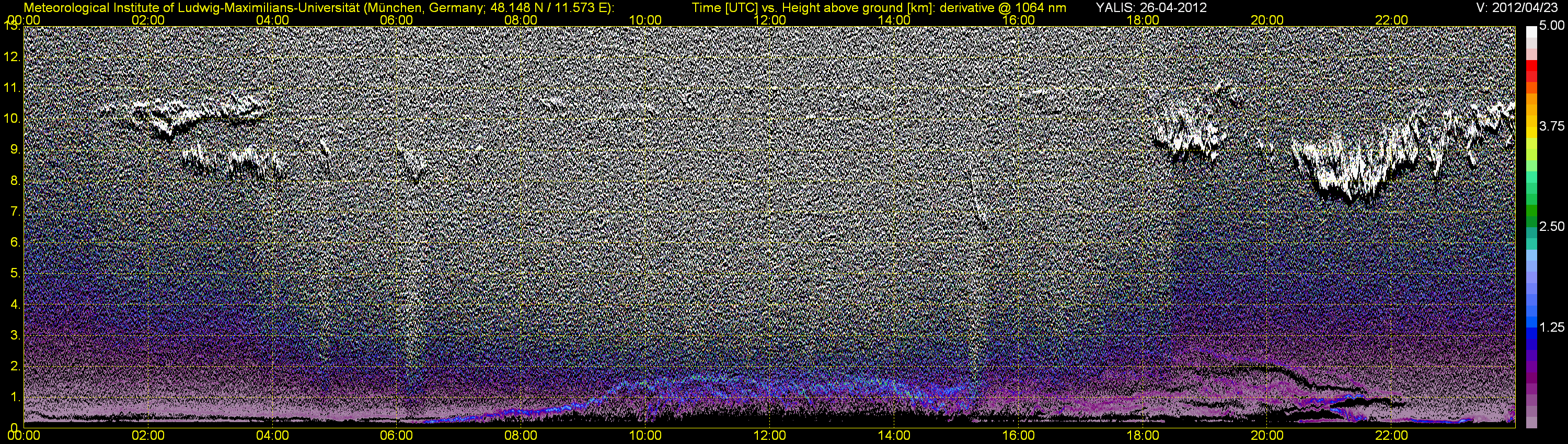Viewport: 1568px width, 444px height.
Task: Select the 08:00 label on the bottom time axis
Action: coord(522,436)
